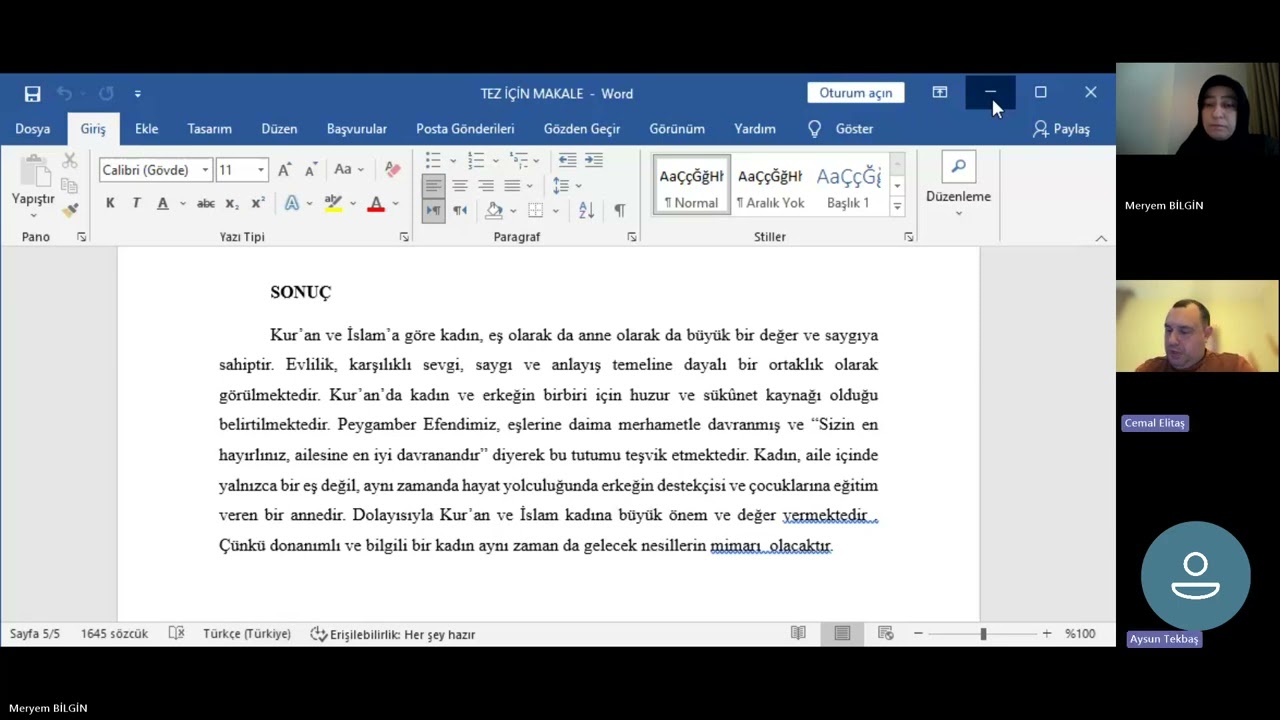This screenshot has width=1280, height=720.
Task: Click the Oturum açın button
Action: pyautogui.click(x=856, y=93)
